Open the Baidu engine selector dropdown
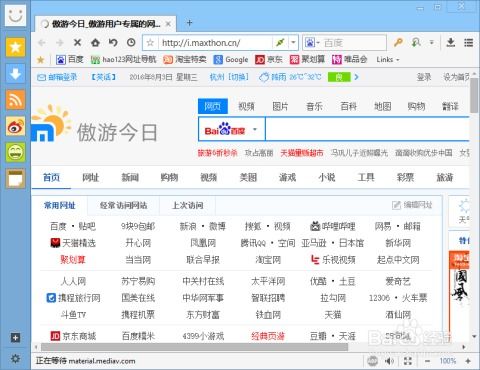 pyautogui.click(x=255, y=129)
